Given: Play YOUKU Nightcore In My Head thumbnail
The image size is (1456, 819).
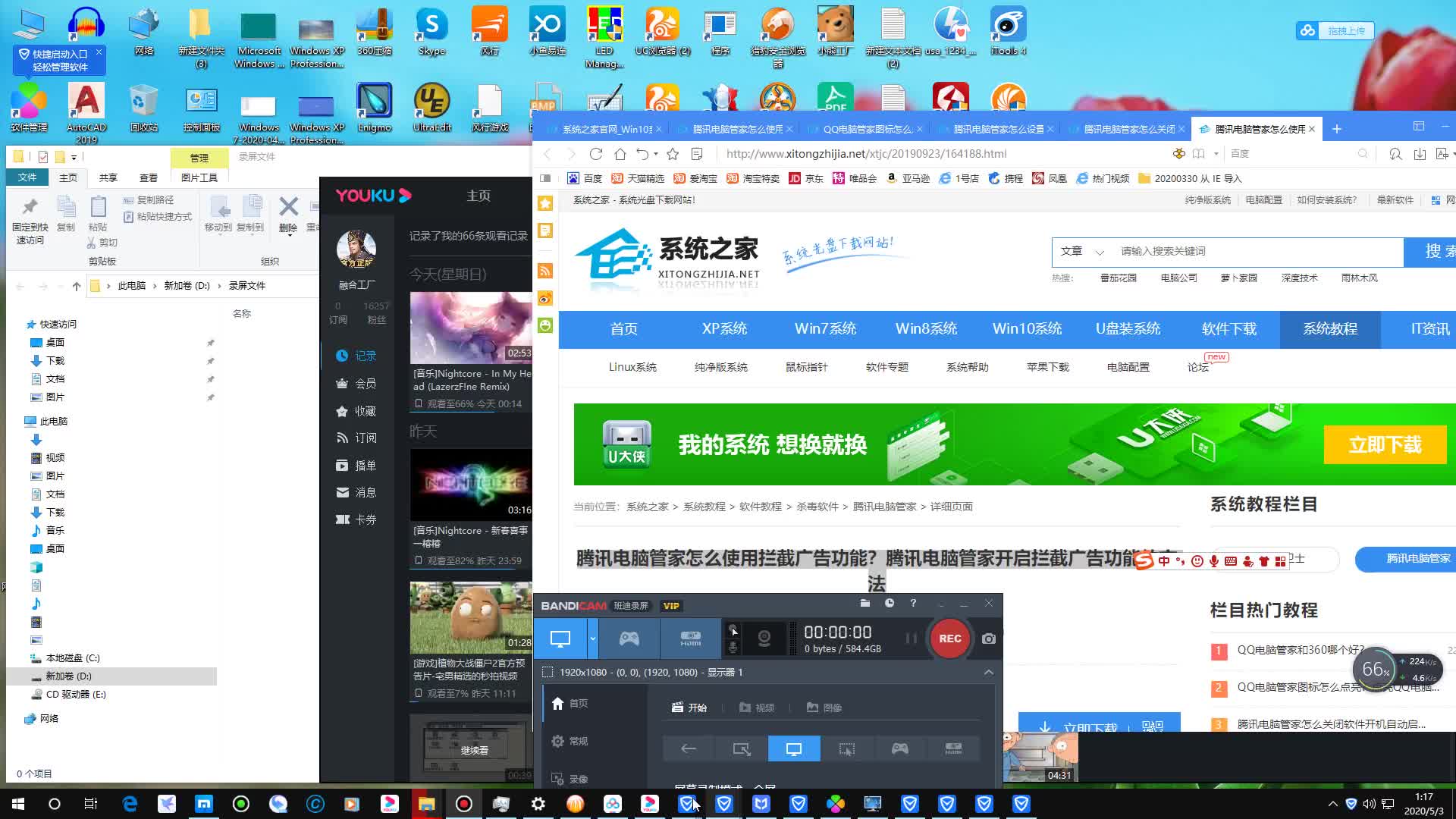Looking at the screenshot, I should (x=470, y=328).
